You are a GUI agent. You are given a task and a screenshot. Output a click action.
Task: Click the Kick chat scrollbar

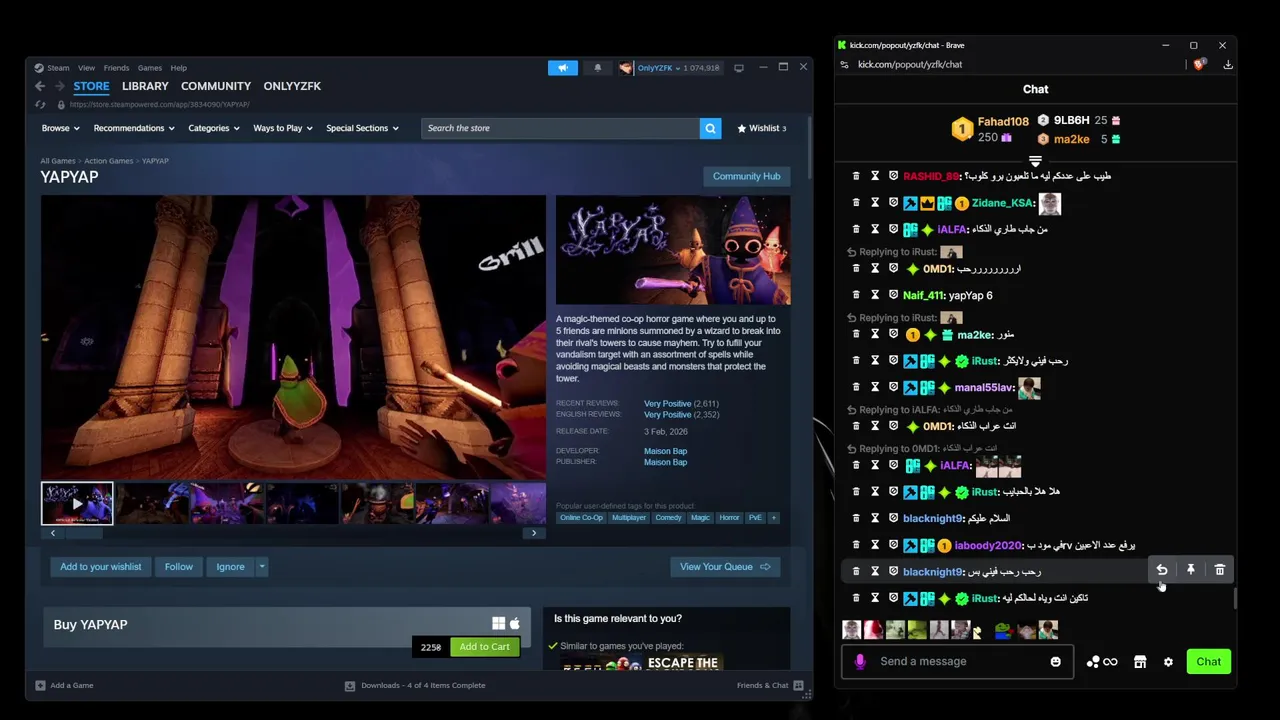[x=1233, y=598]
